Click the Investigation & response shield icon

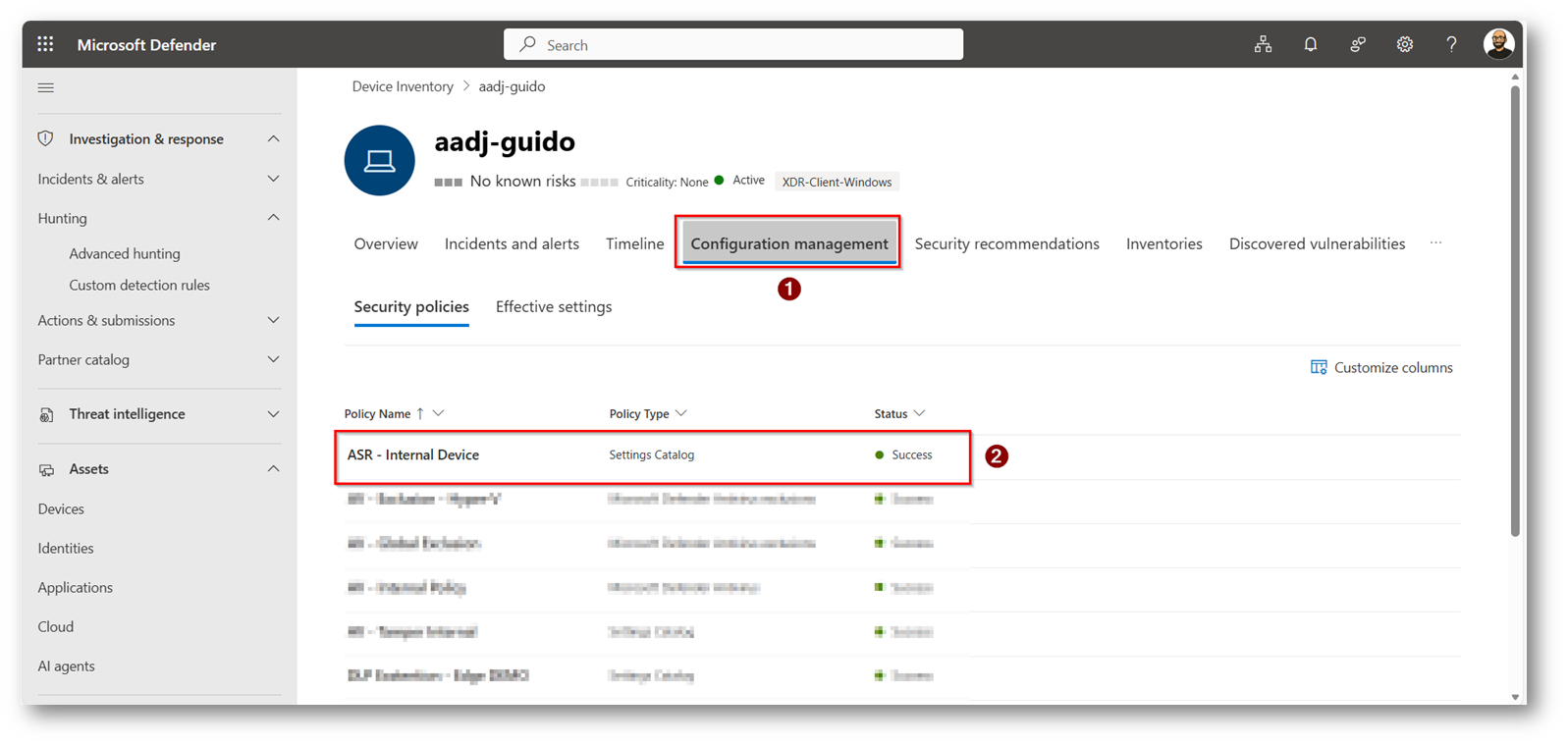point(45,138)
